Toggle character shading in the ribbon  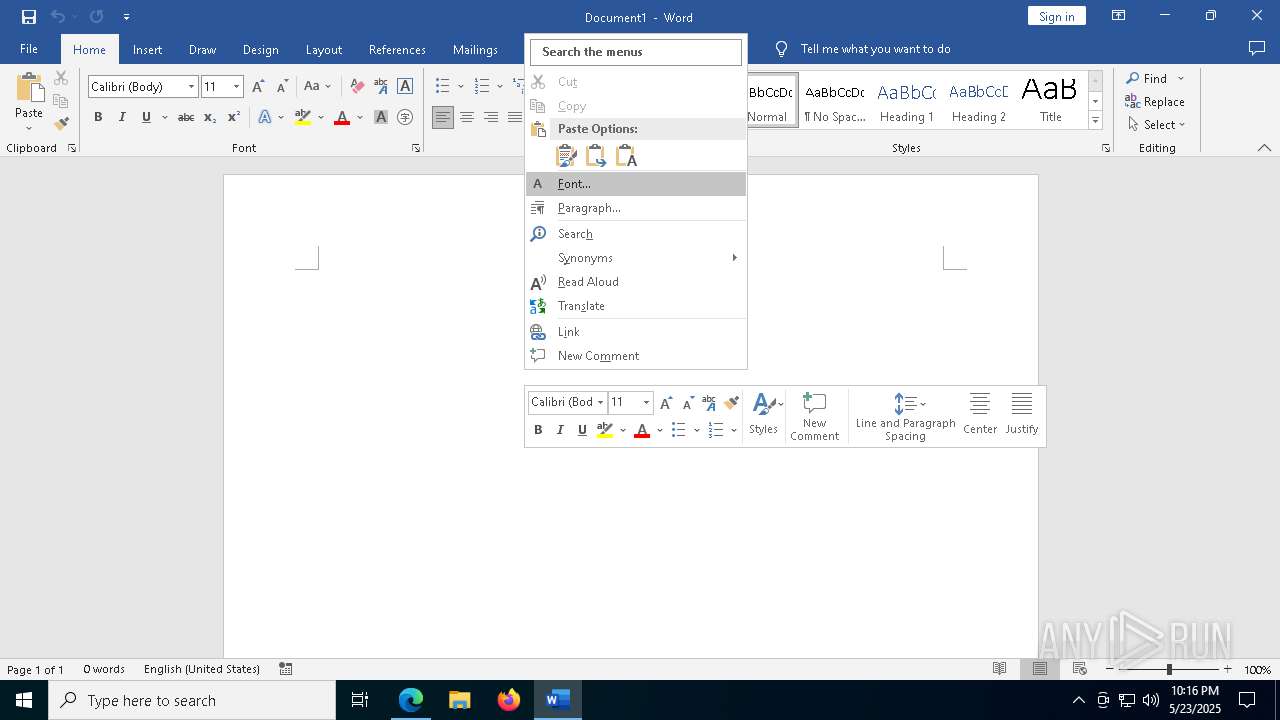[x=381, y=117]
